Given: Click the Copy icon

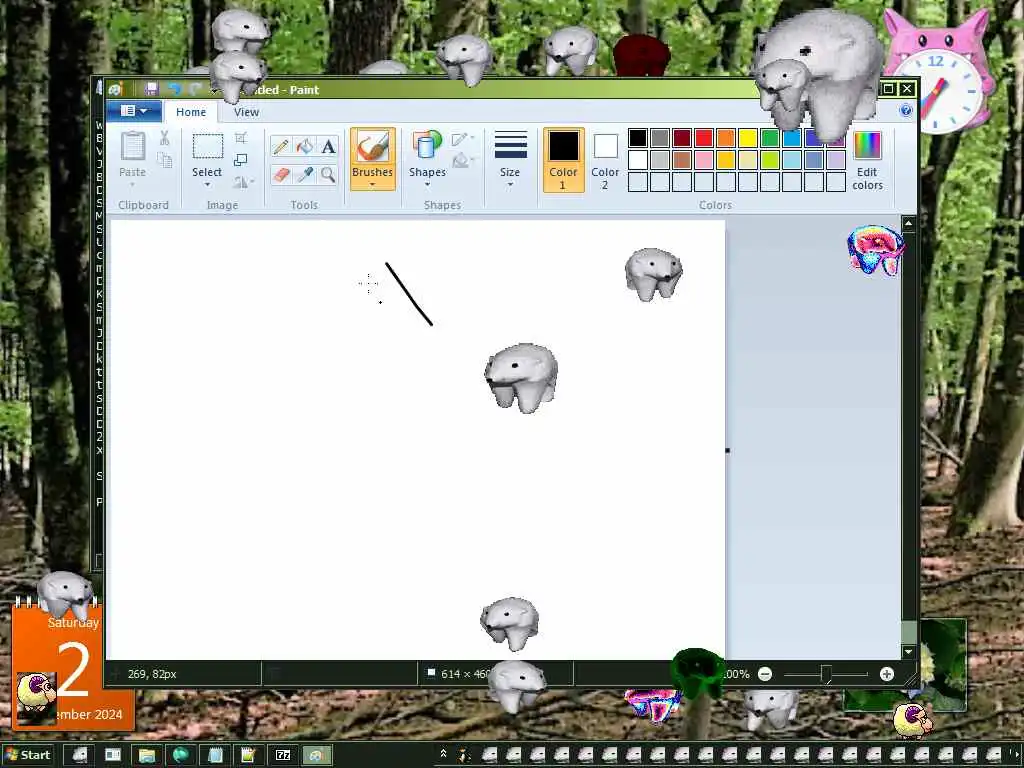Looking at the screenshot, I should point(165,160).
